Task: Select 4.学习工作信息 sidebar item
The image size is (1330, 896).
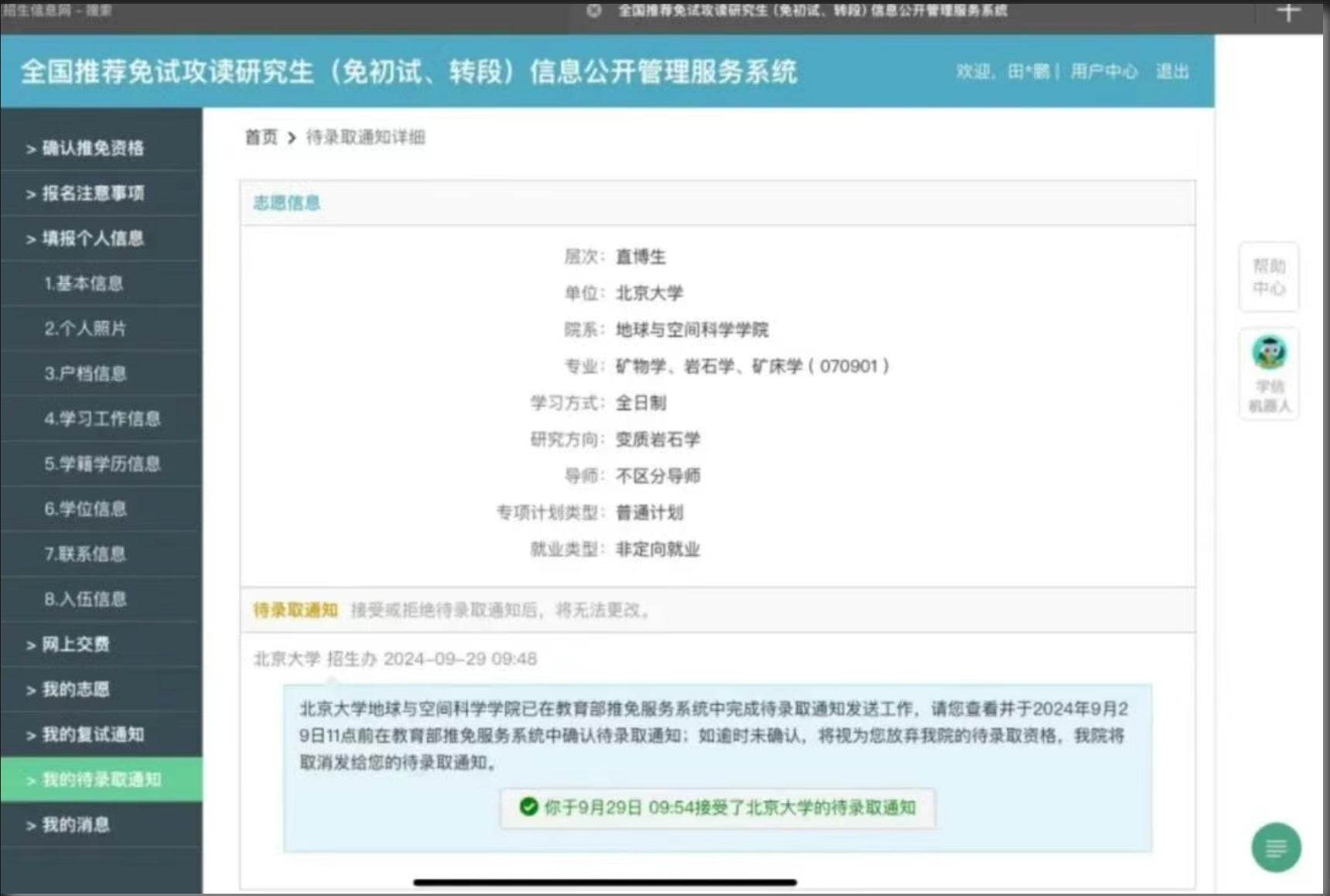Action: (x=102, y=419)
